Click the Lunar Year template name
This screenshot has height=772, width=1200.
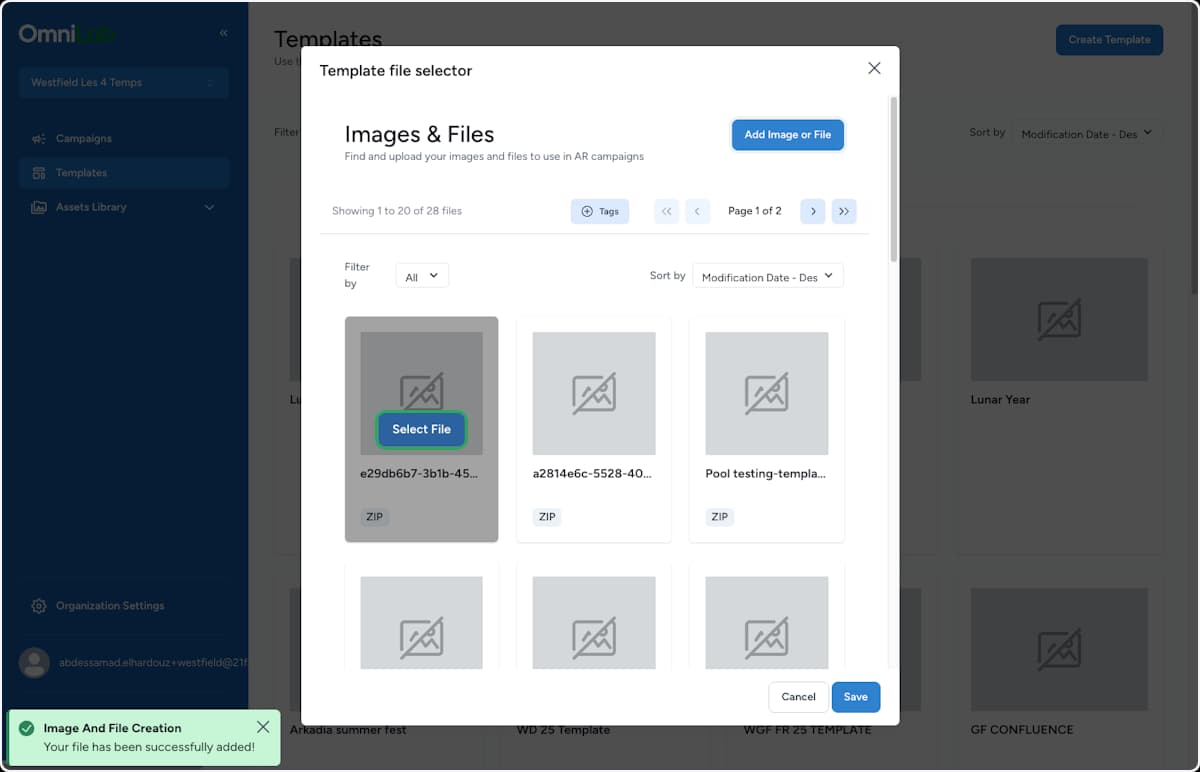(x=1000, y=399)
